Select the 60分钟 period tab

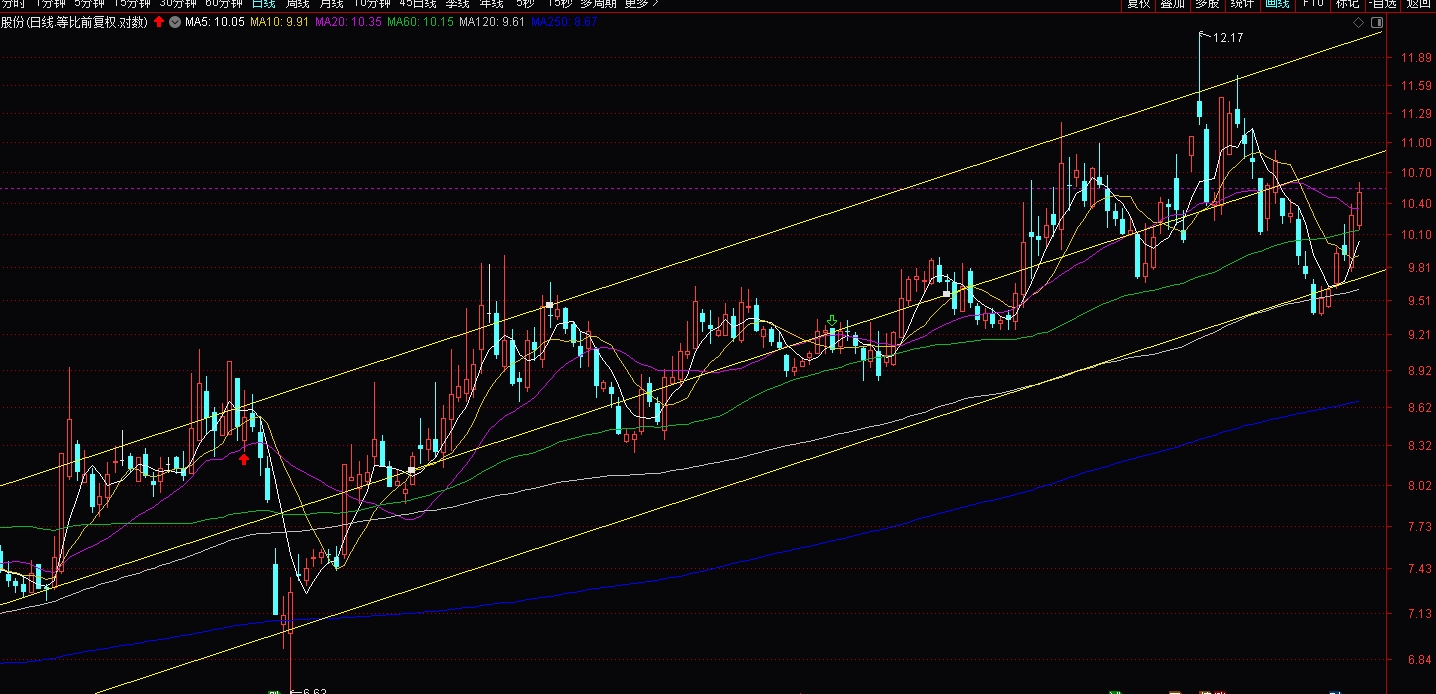[224, 4]
